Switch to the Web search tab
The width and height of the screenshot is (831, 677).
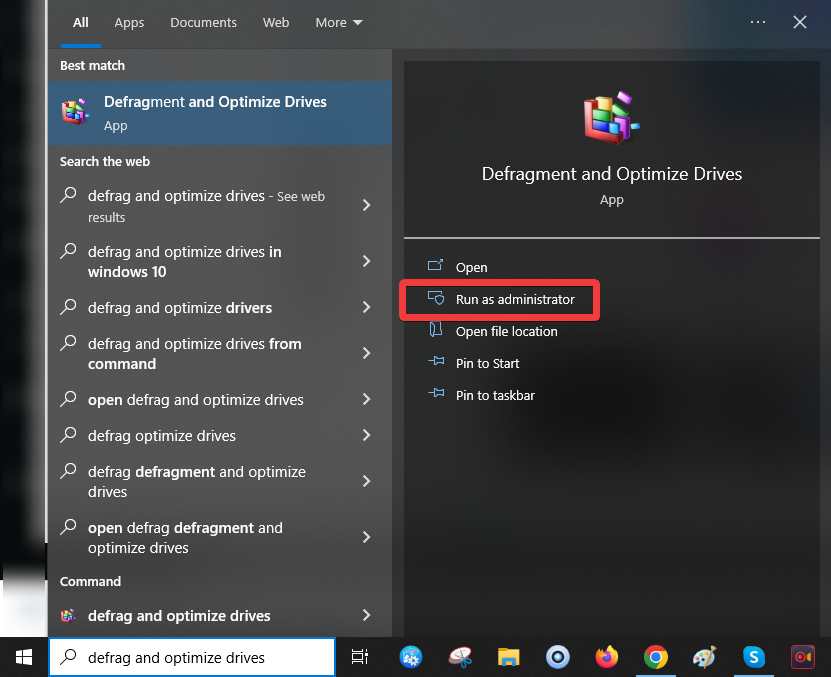[x=276, y=23]
